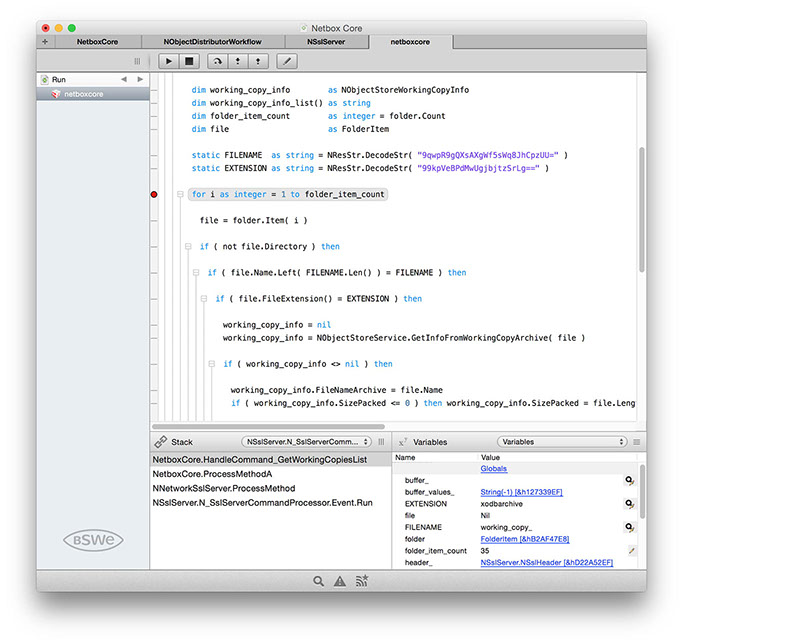Image resolution: width=807 pixels, height=644 pixels.
Task: Collapse the 'if ( not file.Directory )' block
Action: click(x=188, y=246)
